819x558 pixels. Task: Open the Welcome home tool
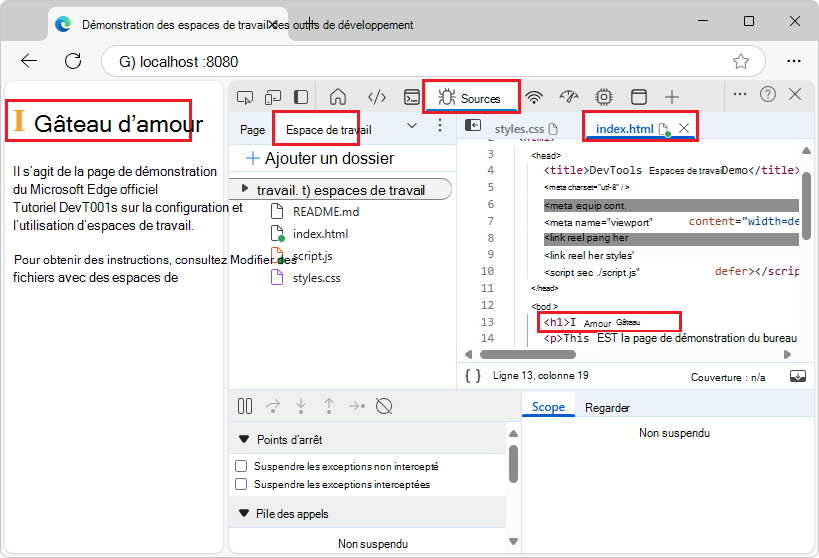[338, 97]
